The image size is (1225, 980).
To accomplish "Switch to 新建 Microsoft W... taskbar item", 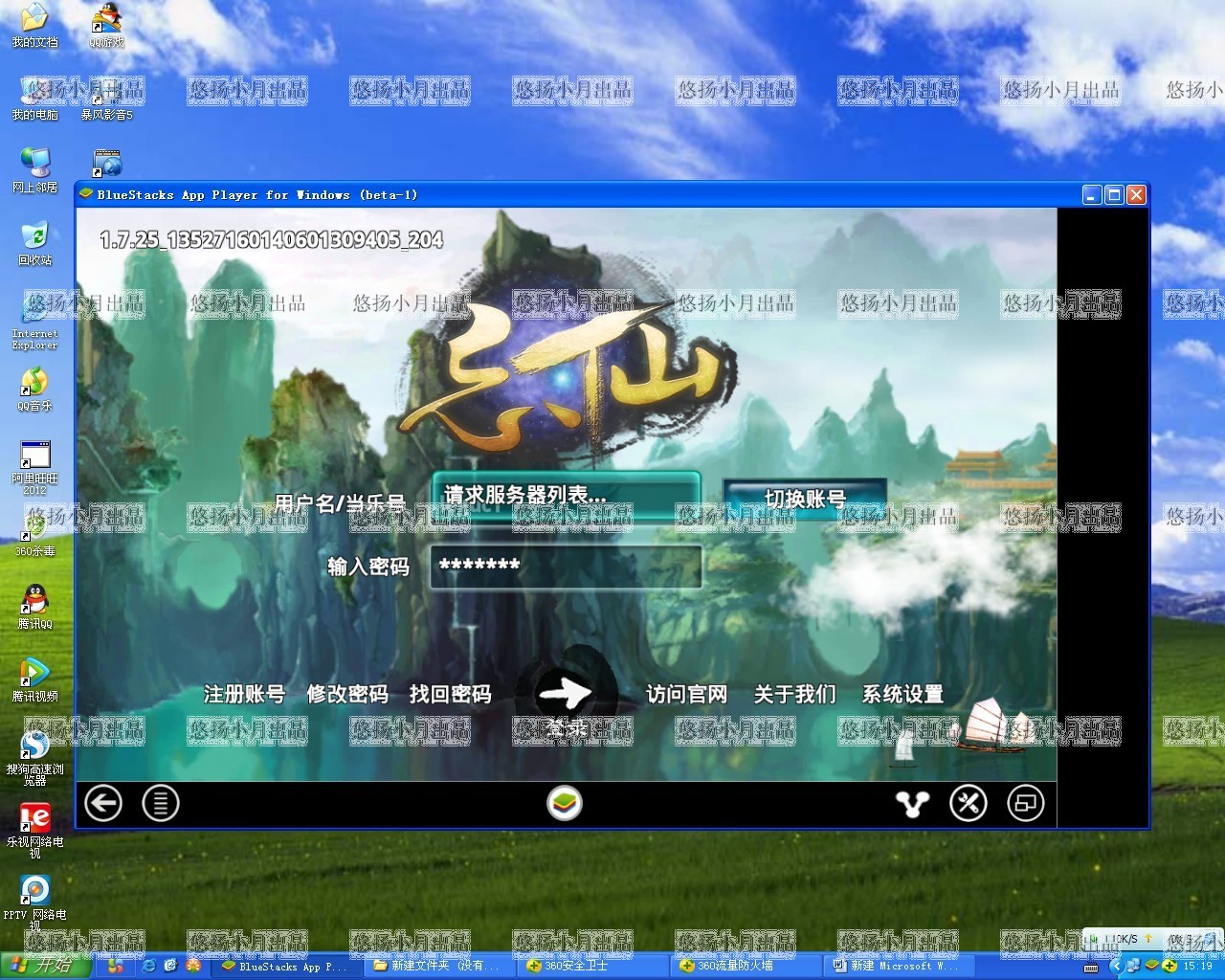I will 899,967.
